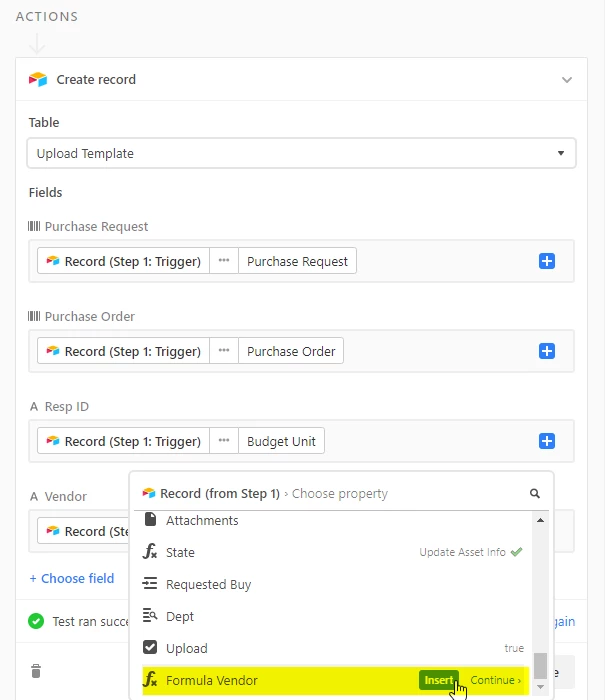This screenshot has height=700, width=605.
Task: Click the text icon beside Resp ID label
Action: click(x=34, y=406)
